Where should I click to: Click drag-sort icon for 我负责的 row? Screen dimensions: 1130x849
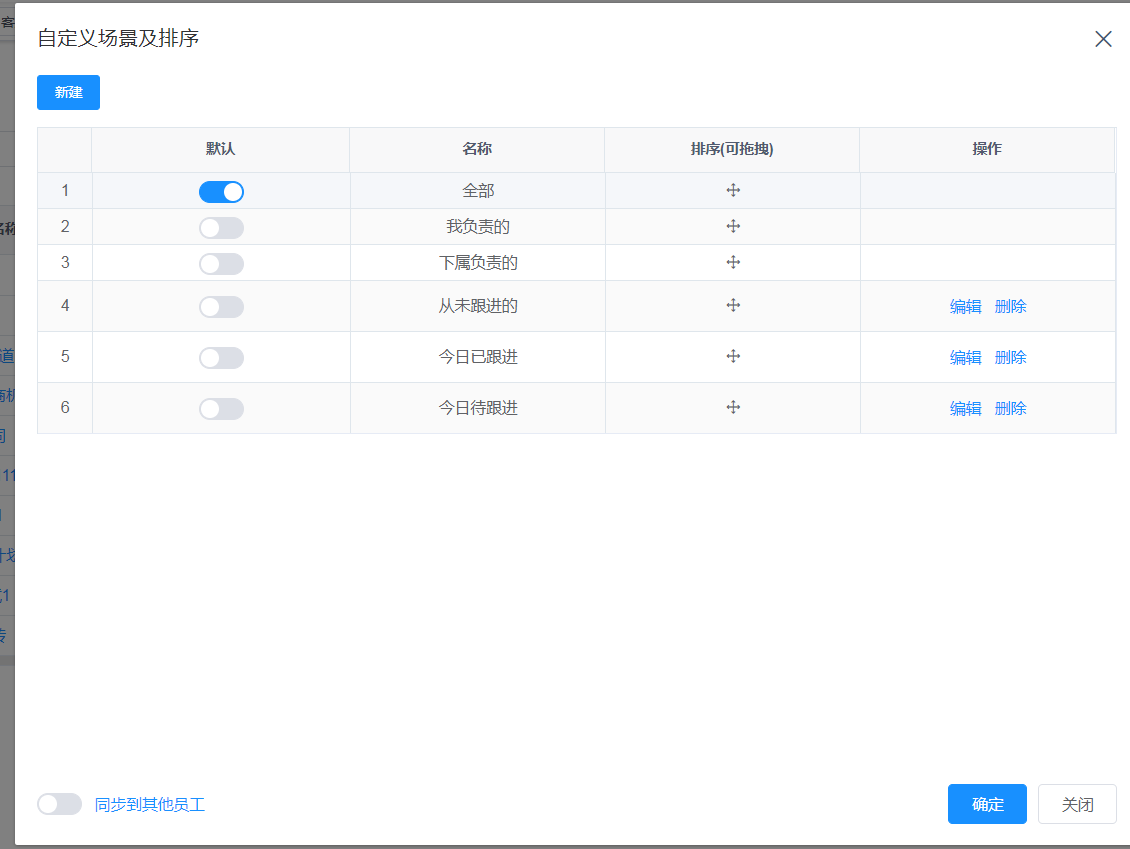733,227
